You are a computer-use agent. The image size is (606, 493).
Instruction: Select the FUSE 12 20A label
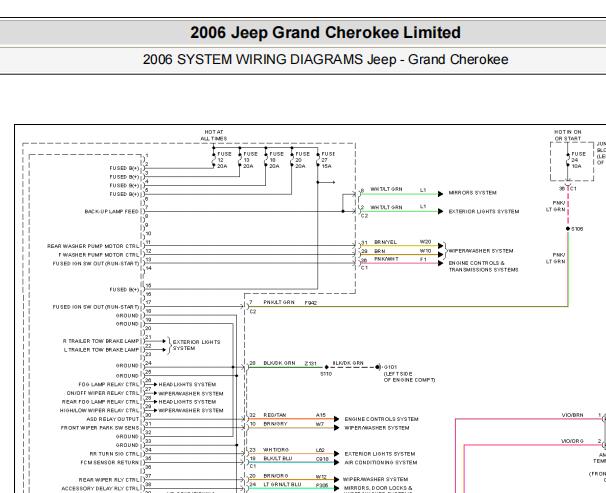pos(224,160)
